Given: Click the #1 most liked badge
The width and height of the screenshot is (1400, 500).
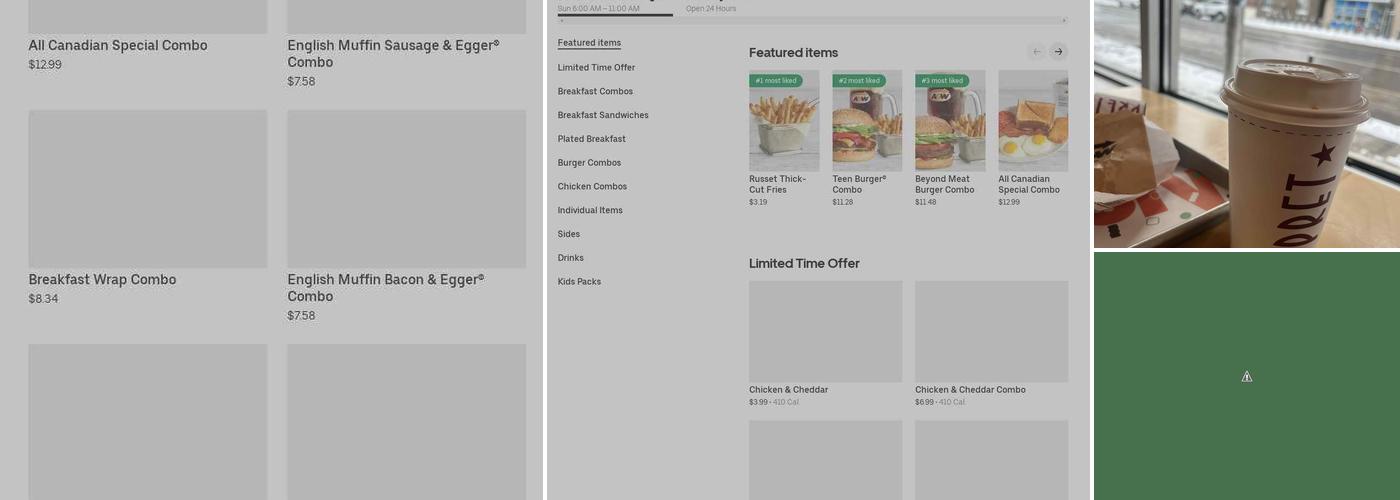Looking at the screenshot, I should click(776, 81).
